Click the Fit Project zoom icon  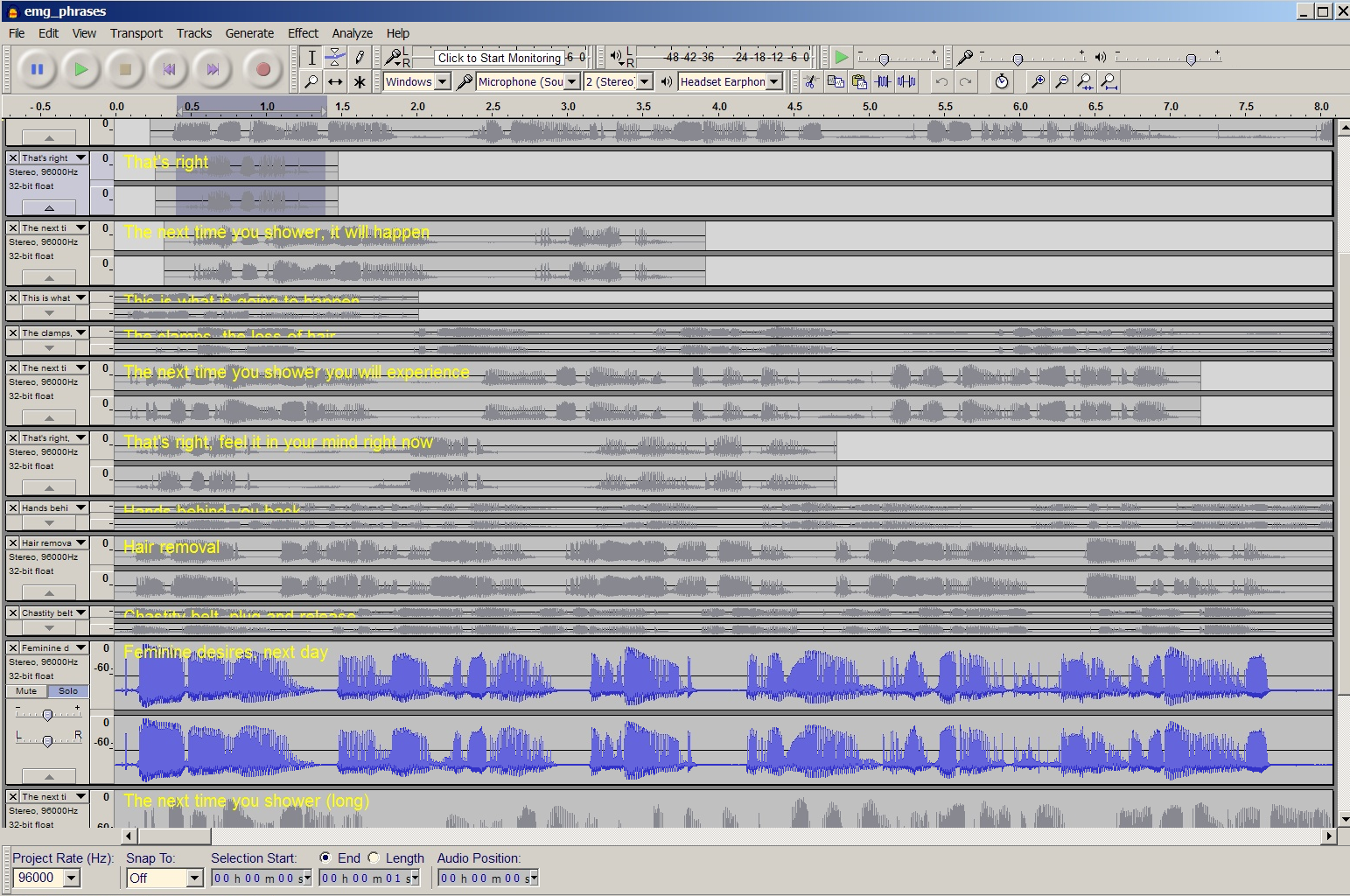(1109, 81)
